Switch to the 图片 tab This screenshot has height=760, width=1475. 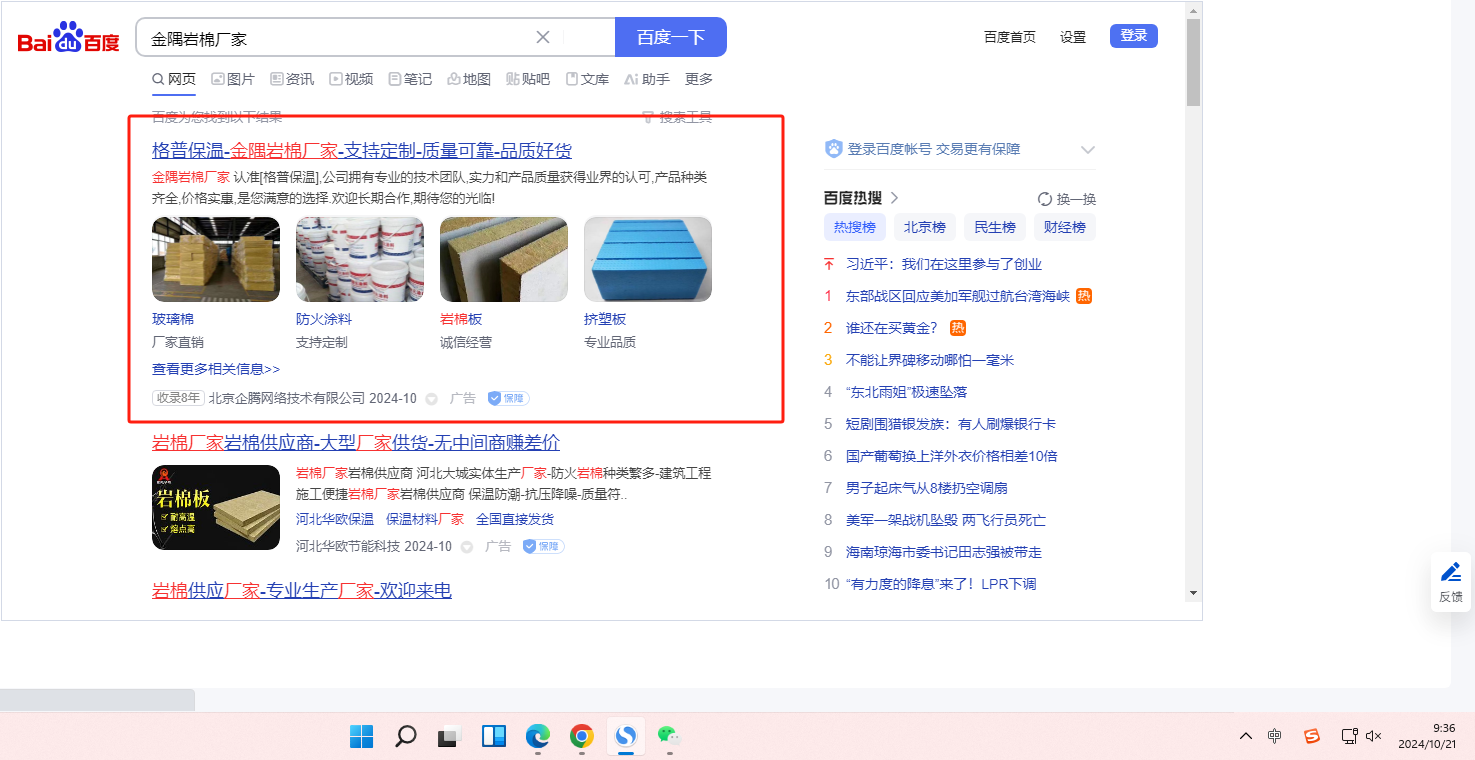pos(233,79)
